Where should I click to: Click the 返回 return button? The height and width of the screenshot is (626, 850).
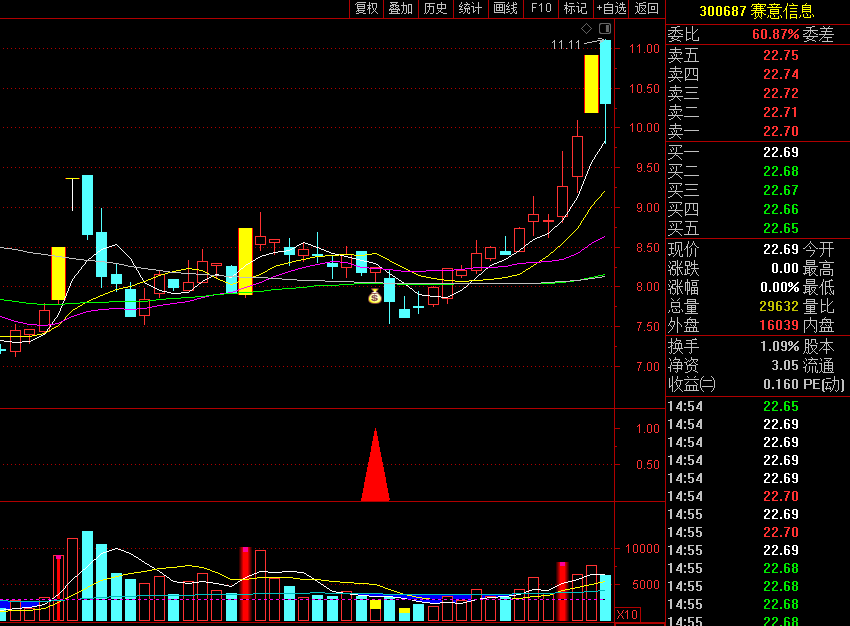647,9
